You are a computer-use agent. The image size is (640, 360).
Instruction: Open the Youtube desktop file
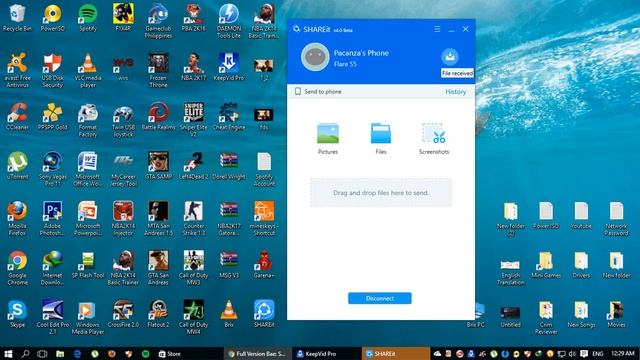tap(581, 216)
